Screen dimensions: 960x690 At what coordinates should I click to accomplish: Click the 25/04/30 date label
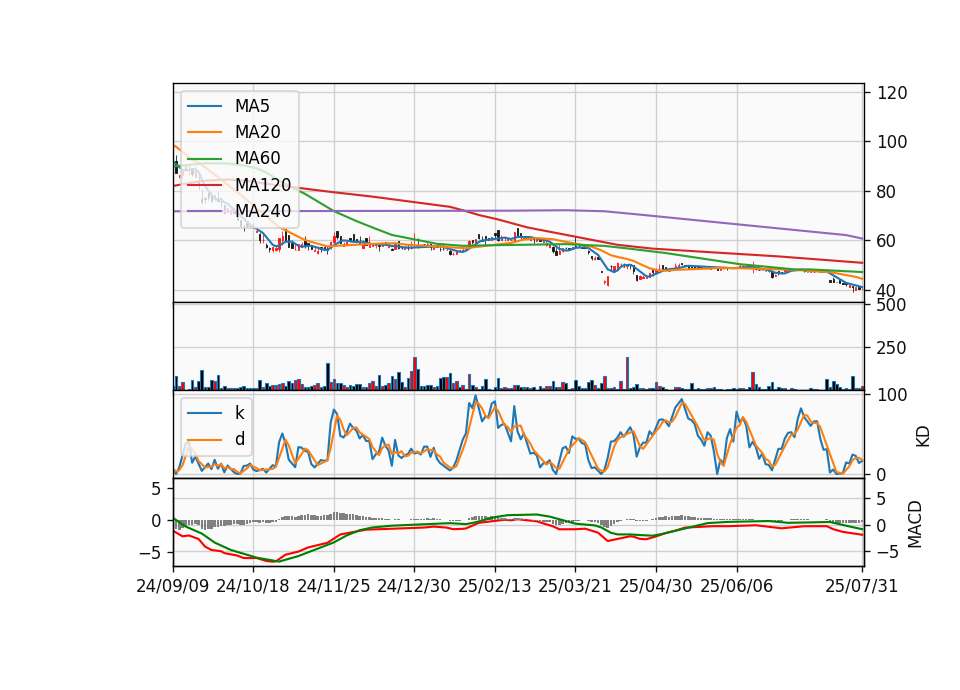656,586
